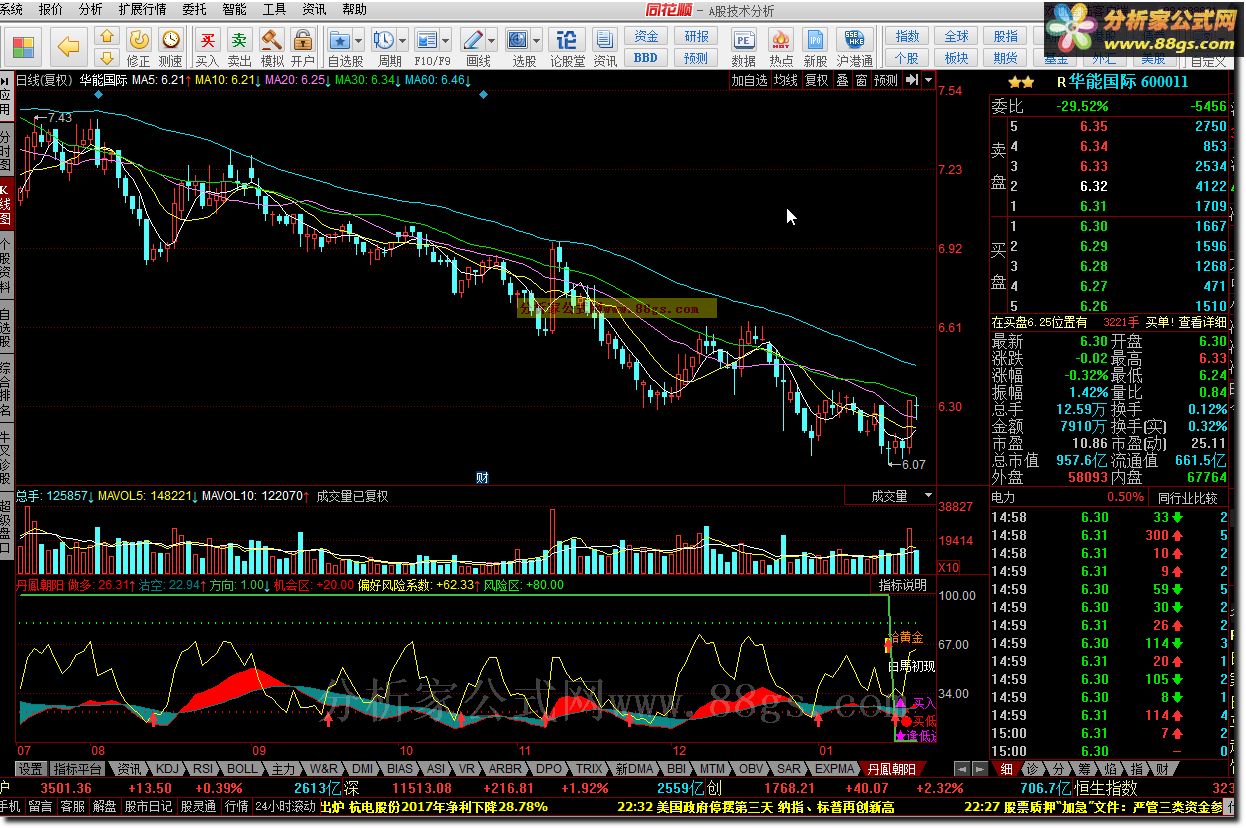Expand the 自选股 dropdown arrow

click(x=358, y=41)
